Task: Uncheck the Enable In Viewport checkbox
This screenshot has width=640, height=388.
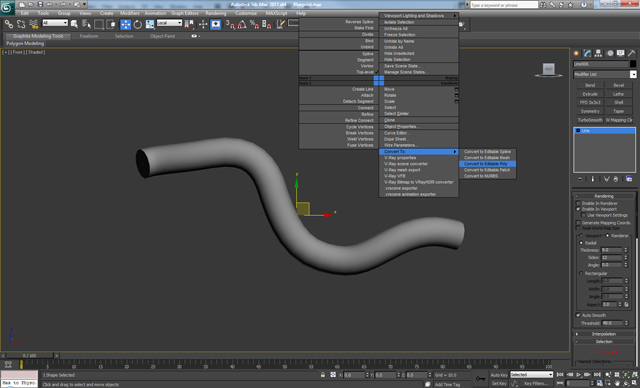Action: point(578,209)
